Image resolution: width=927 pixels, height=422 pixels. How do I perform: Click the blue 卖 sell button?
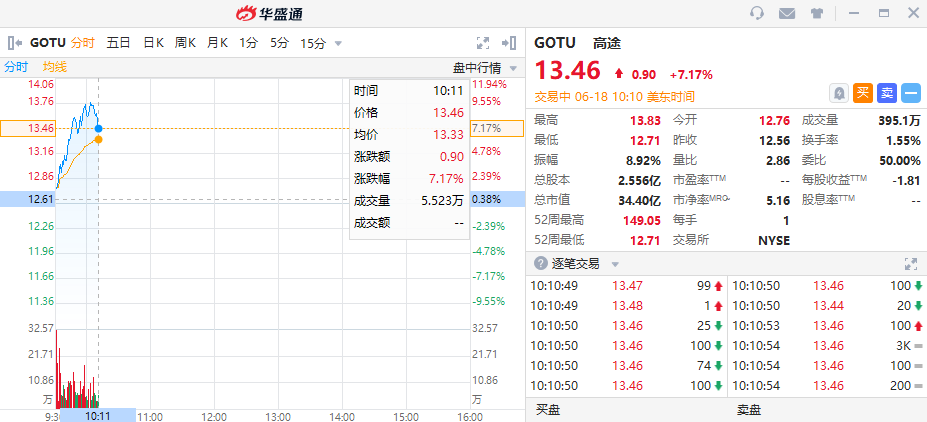point(887,93)
